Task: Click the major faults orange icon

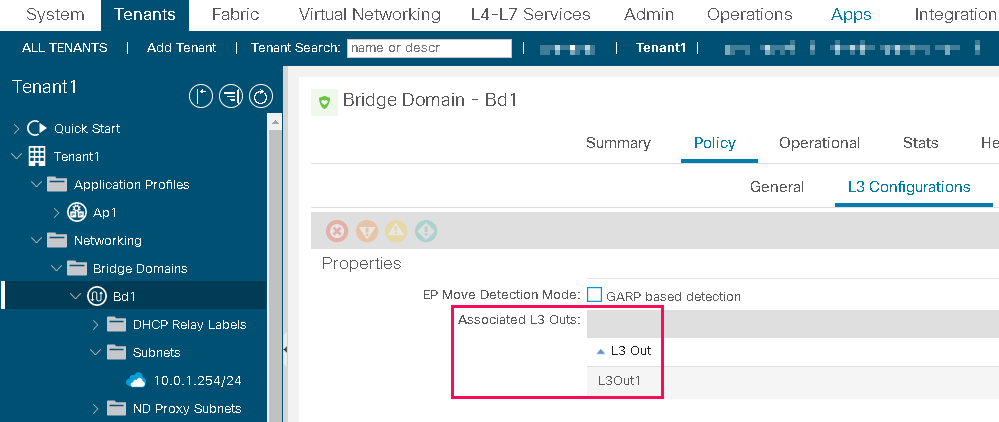Action: [366, 231]
